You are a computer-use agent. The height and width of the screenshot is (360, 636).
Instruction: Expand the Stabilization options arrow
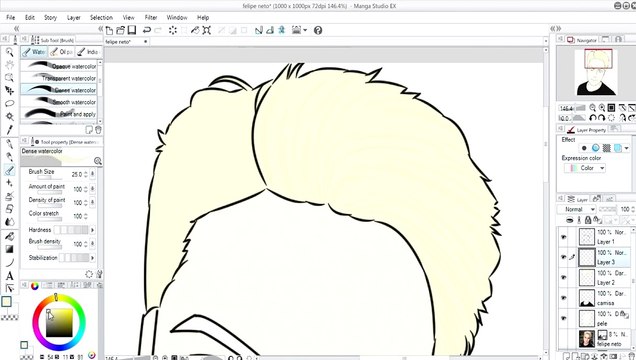[92, 258]
